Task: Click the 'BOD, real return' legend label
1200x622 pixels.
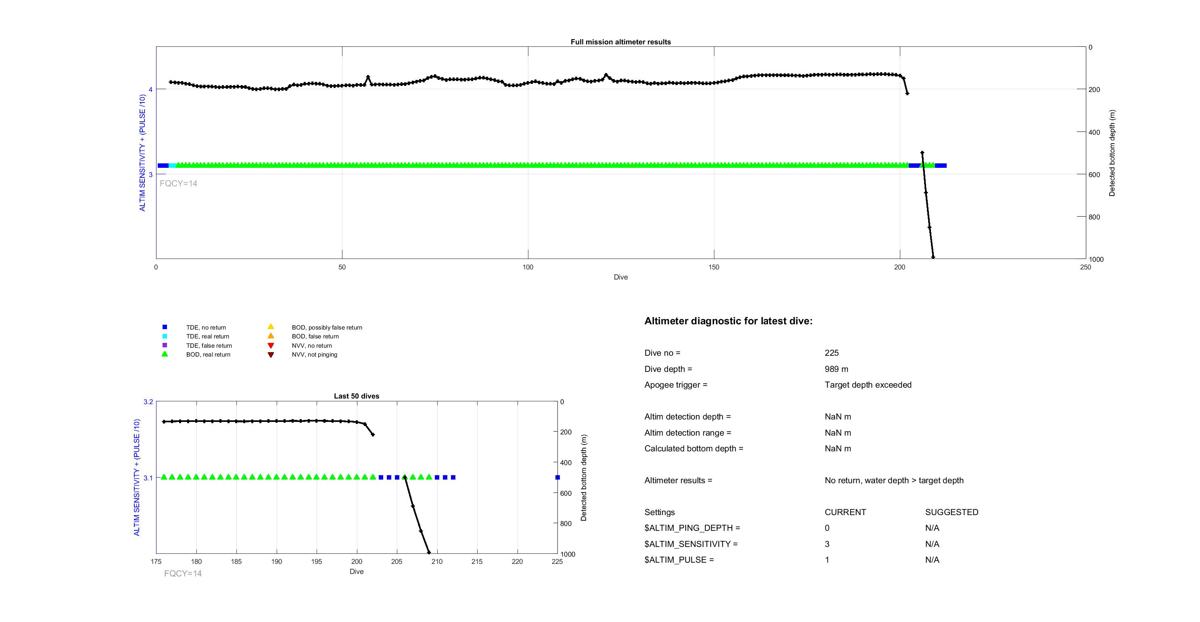Action: [208, 354]
